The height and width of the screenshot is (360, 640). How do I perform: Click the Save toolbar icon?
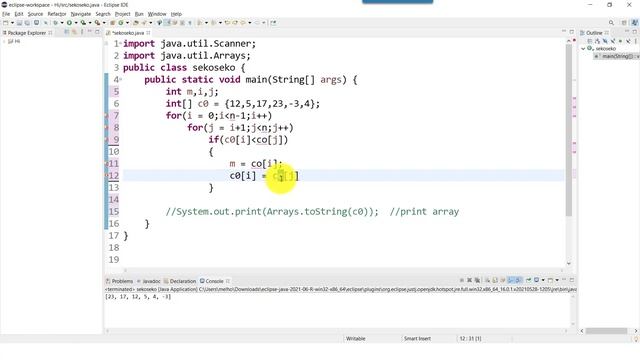[19, 23]
